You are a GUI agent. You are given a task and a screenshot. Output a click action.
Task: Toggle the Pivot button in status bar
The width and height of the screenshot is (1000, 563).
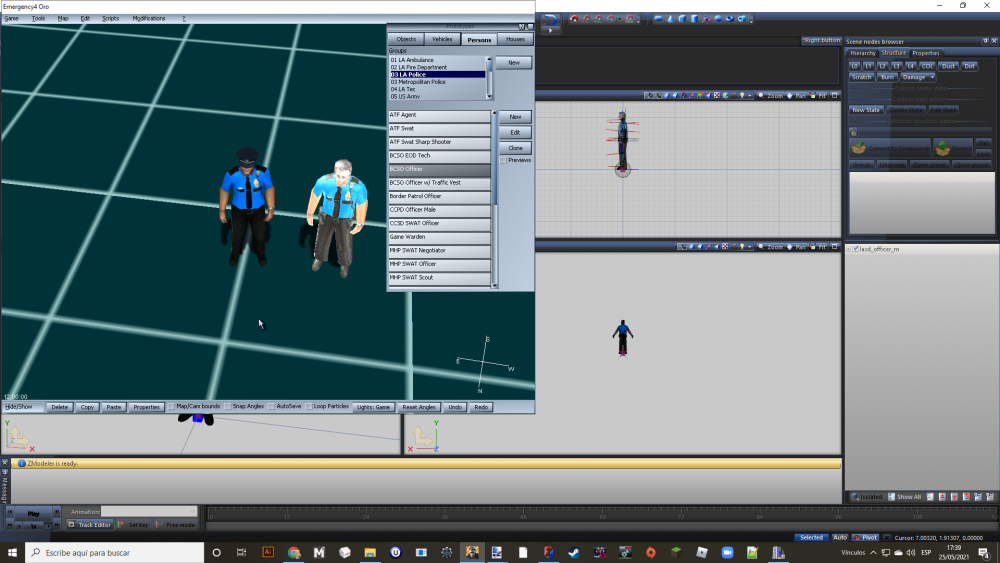(865, 537)
